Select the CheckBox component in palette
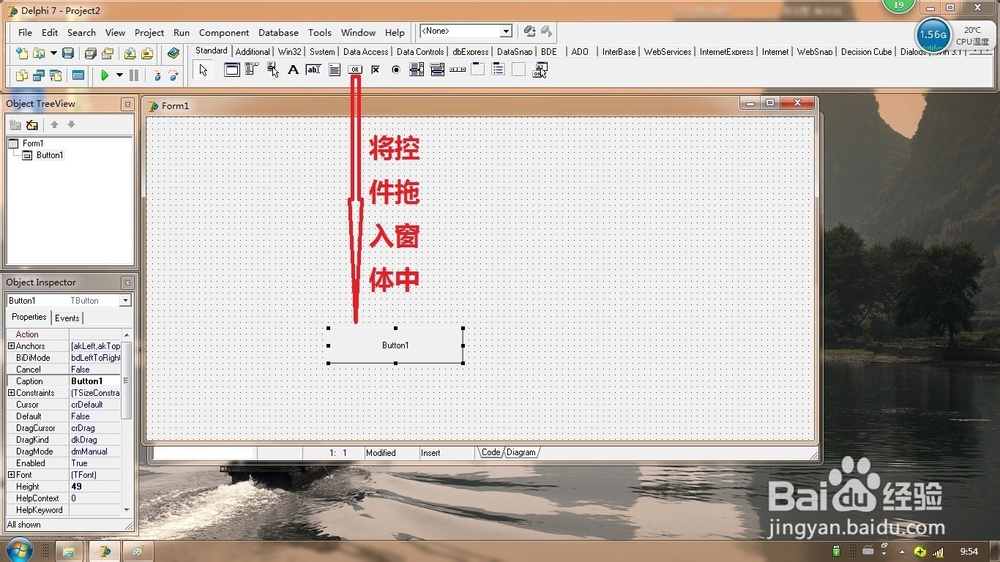Image resolution: width=1000 pixels, height=562 pixels. pyautogui.click(x=376, y=70)
